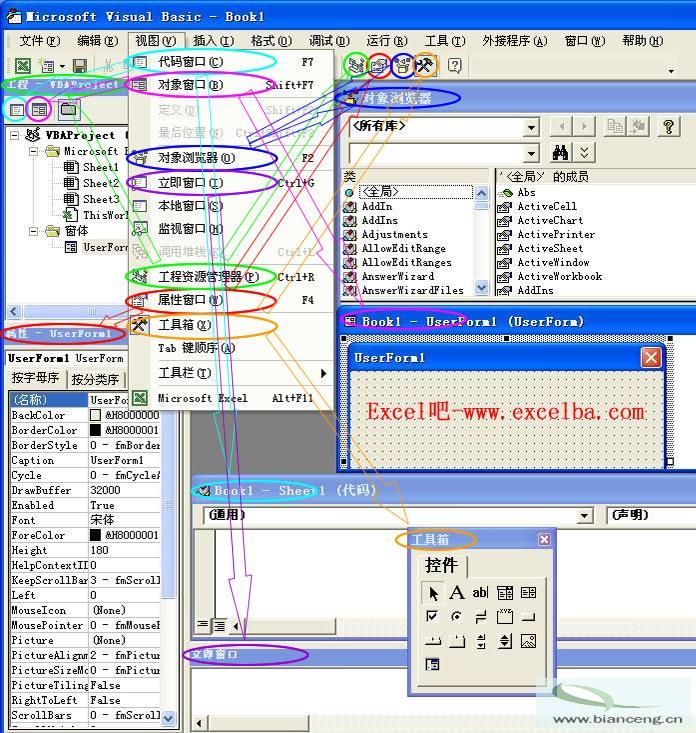Select the OptionButton control in the toolbox
Screen dimensions: 696x733
click(456, 617)
